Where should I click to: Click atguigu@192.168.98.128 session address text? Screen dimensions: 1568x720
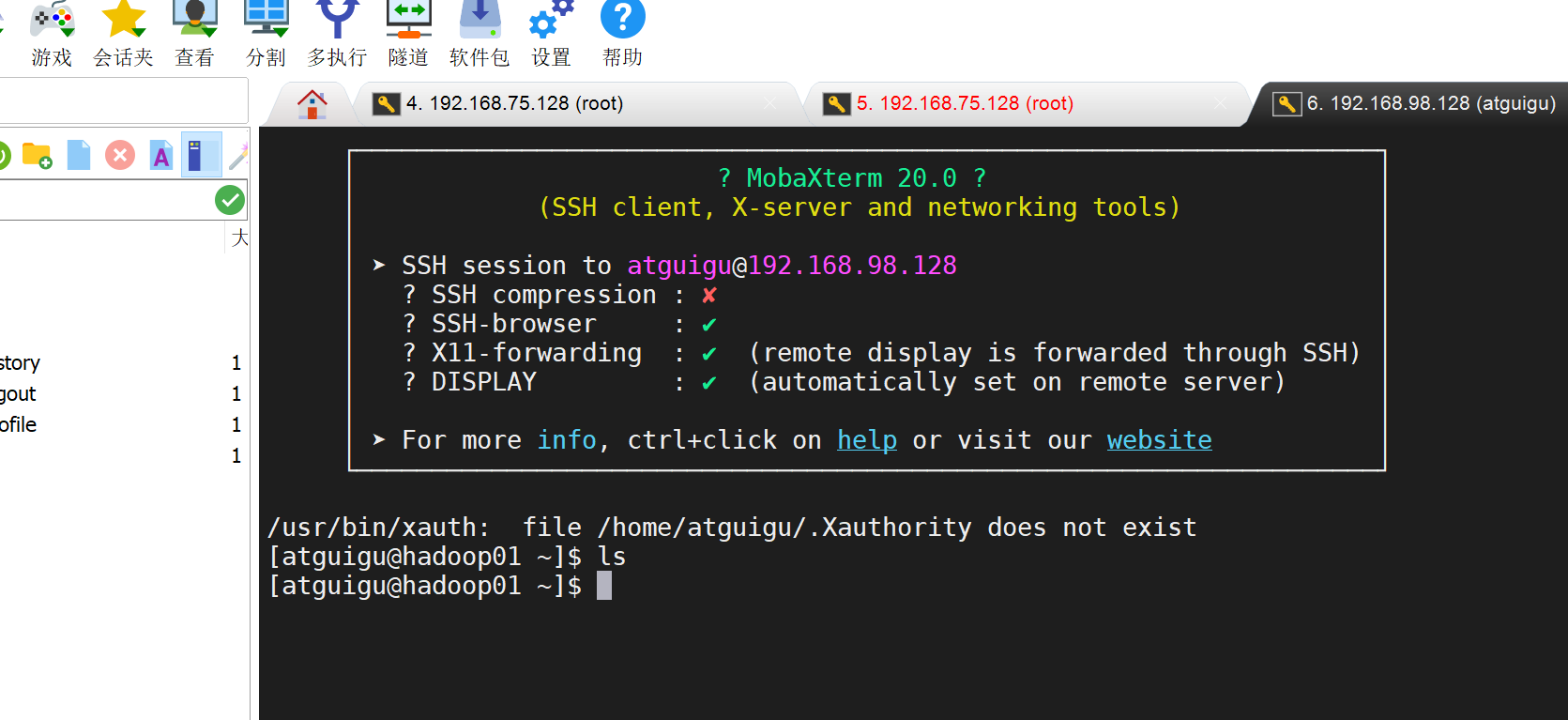pyautogui.click(x=792, y=266)
